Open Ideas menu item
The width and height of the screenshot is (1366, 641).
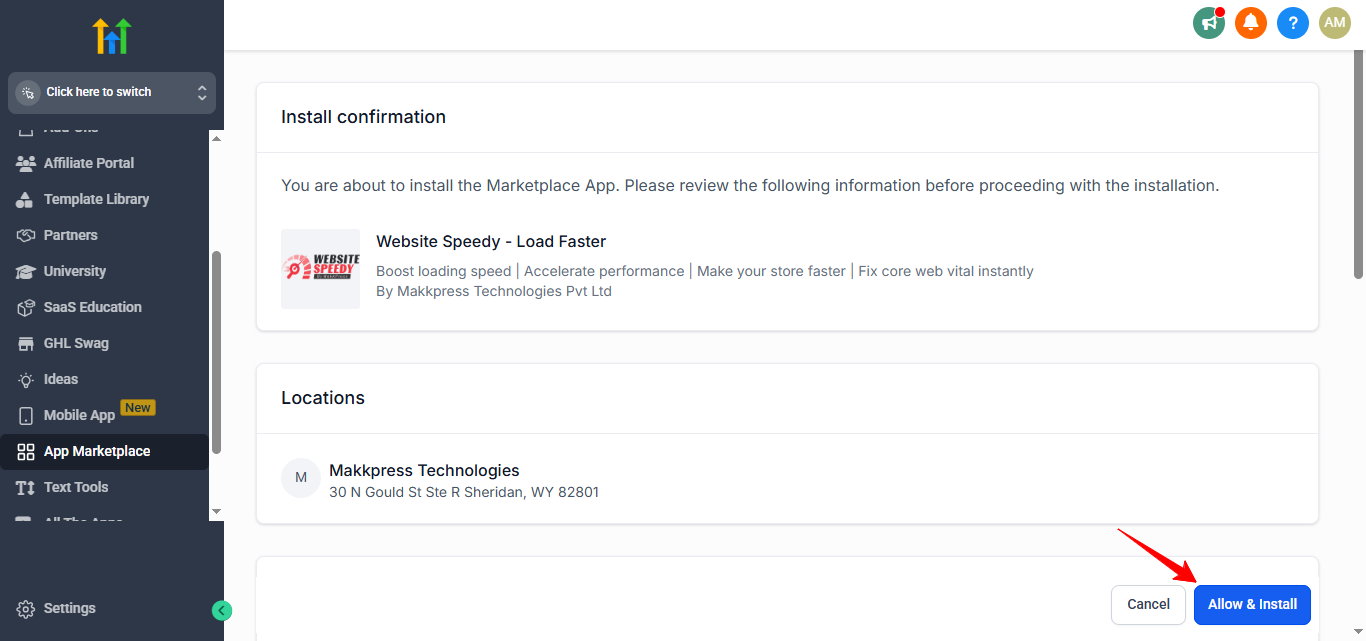104,379
